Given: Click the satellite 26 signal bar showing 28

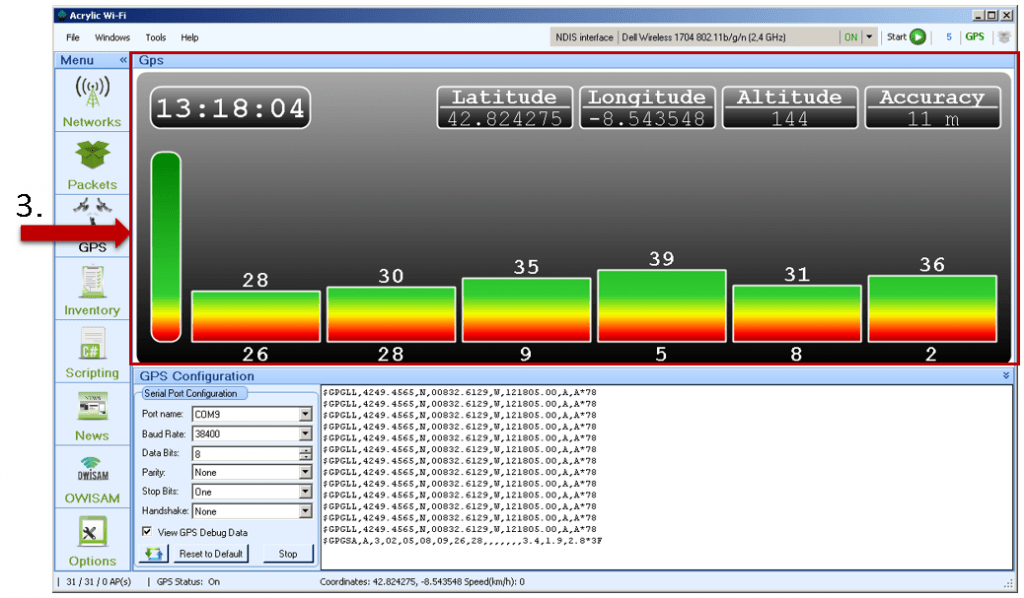Looking at the screenshot, I should point(255,316).
